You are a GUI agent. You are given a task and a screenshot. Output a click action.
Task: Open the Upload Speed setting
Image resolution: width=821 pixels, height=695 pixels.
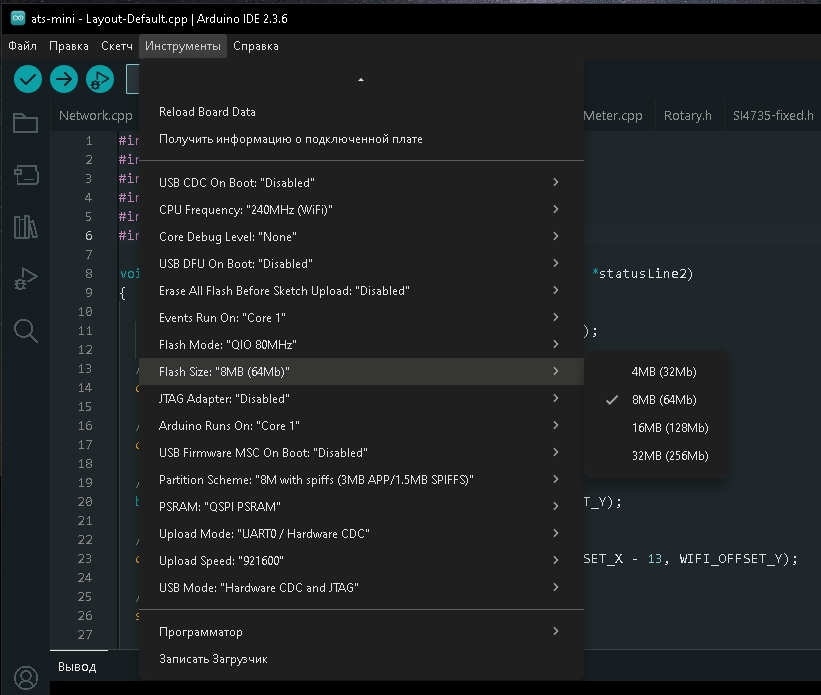tap(361, 561)
